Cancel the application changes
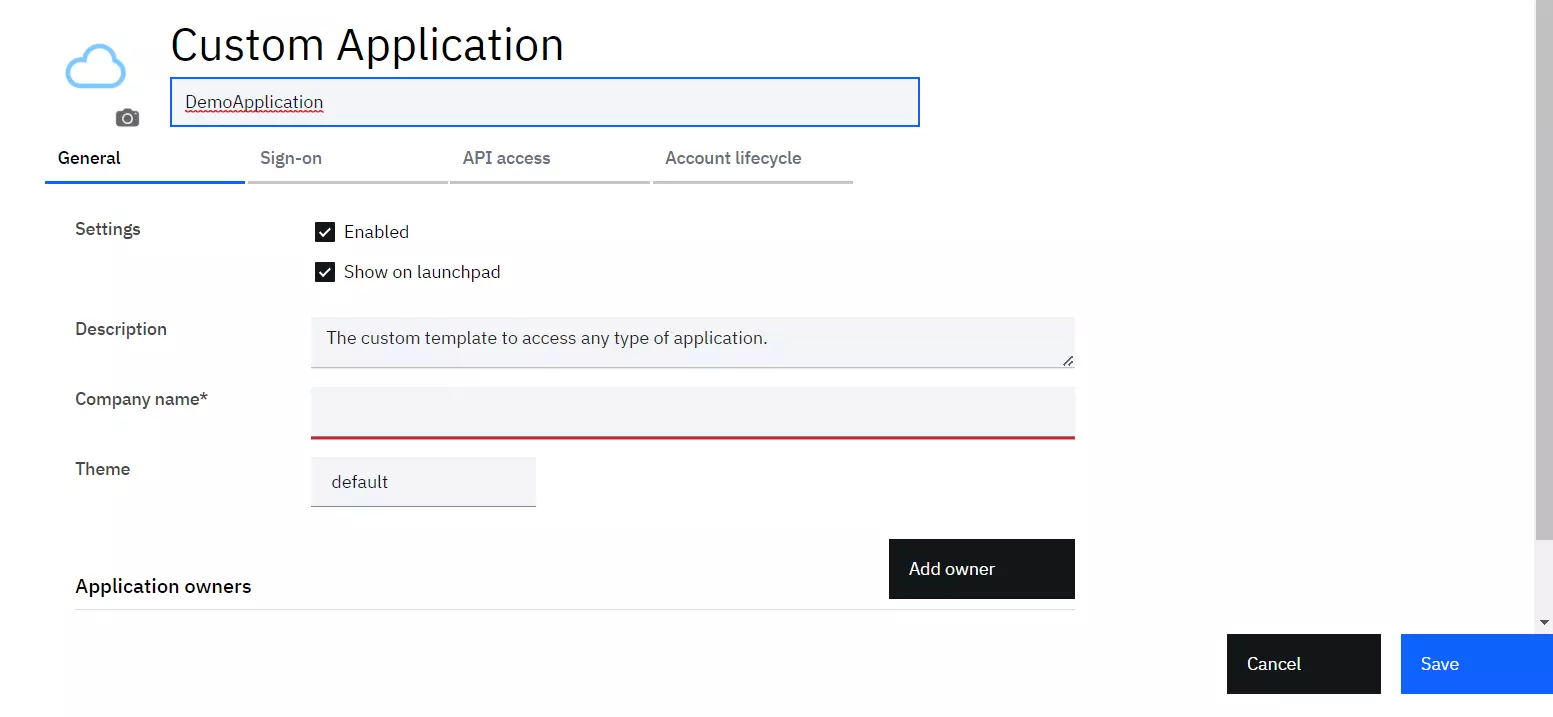 tap(1303, 664)
